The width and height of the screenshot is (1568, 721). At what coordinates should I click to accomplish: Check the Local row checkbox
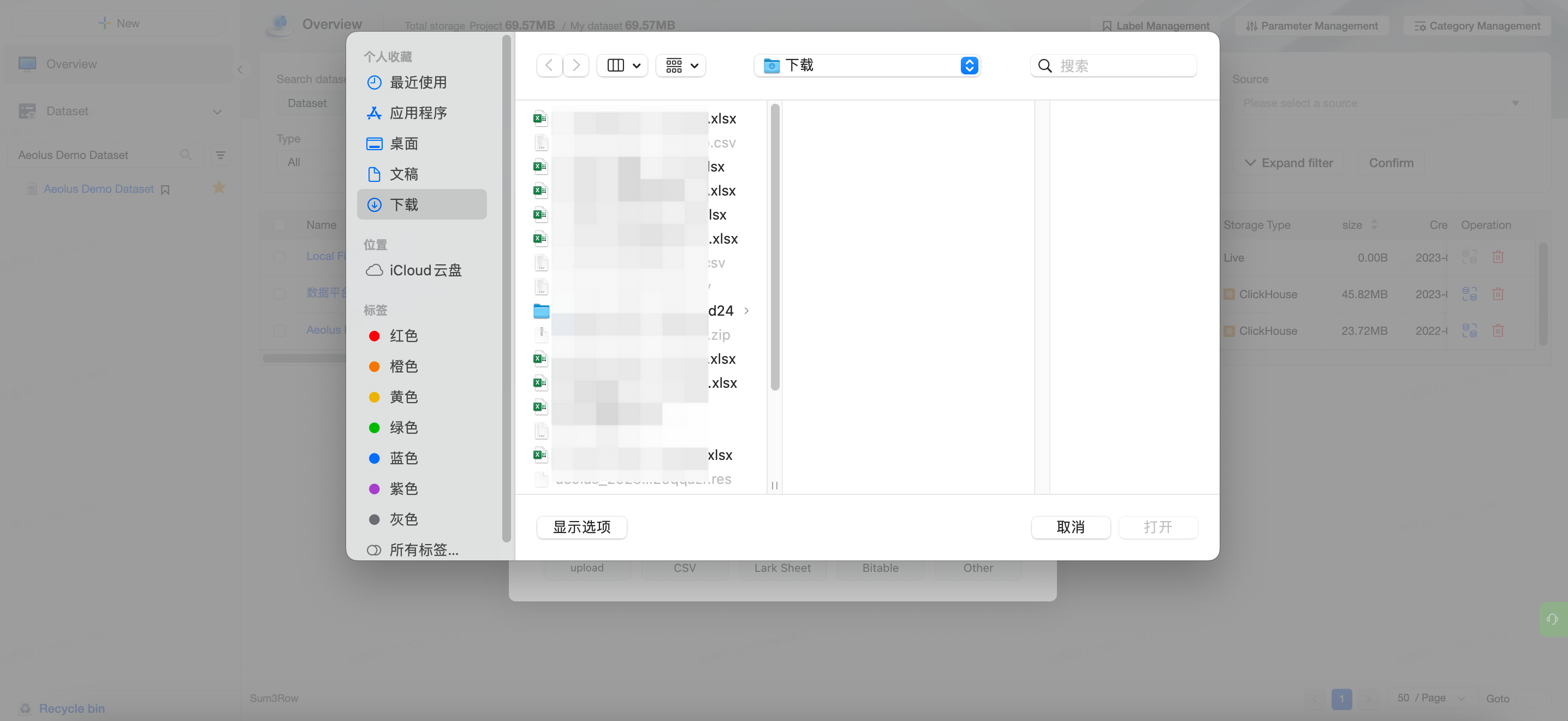280,257
